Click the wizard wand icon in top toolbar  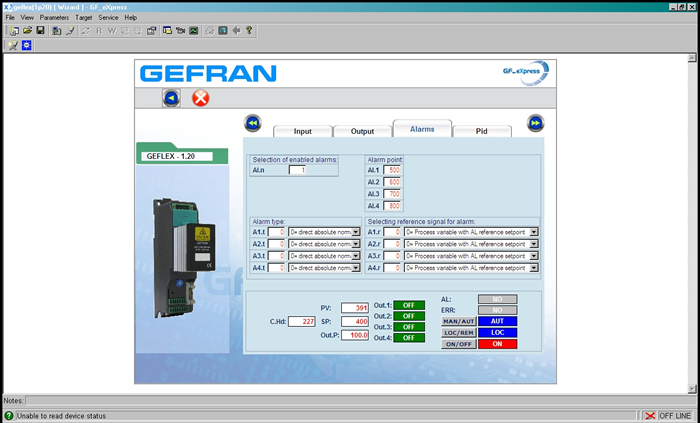click(71, 31)
